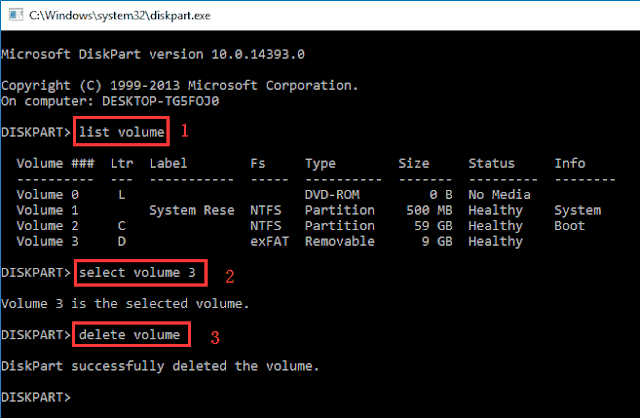
Task: Click drive letter D in Volume 3 row
Action: tap(122, 241)
